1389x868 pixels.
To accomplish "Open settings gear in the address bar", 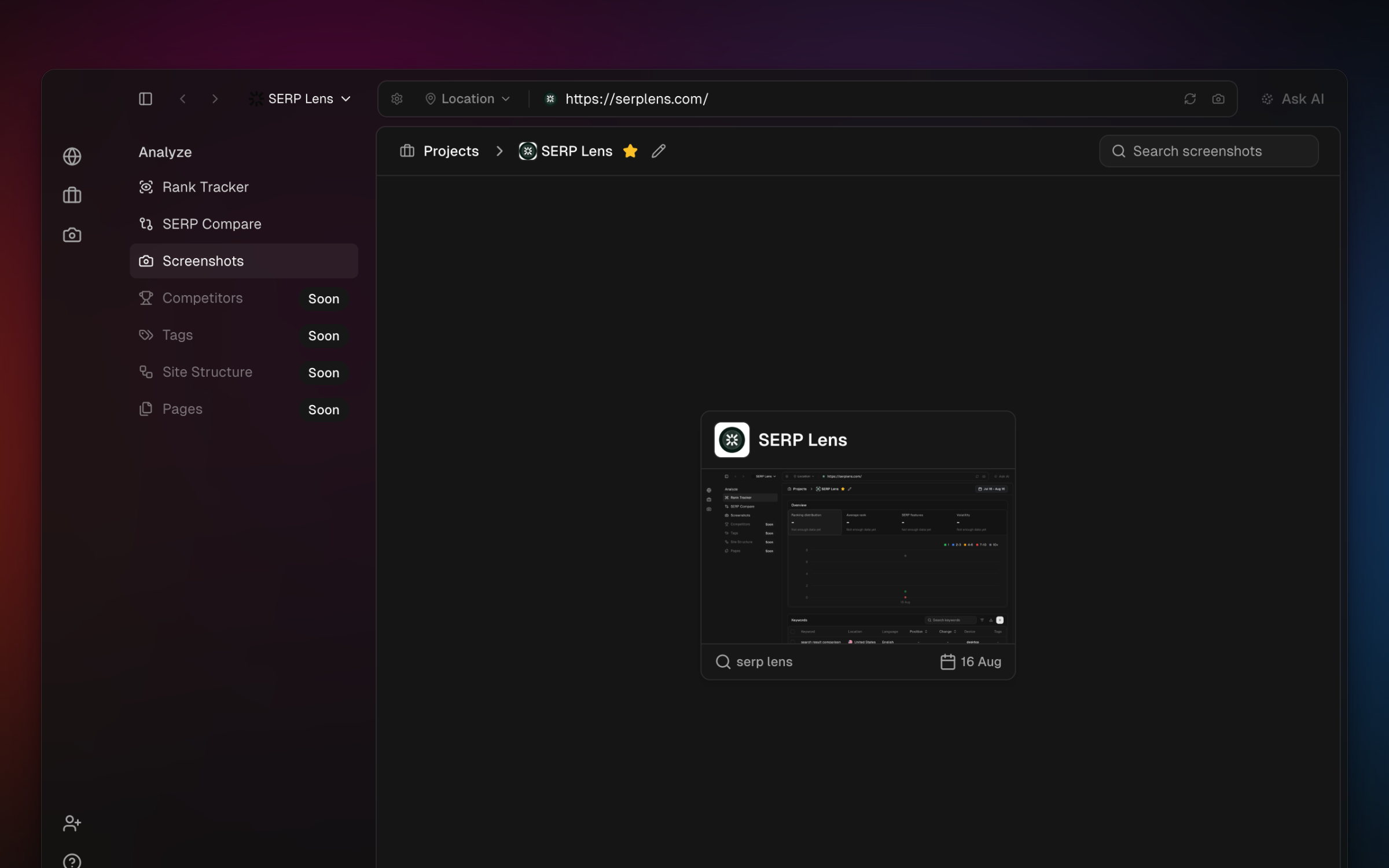I will 397,99.
